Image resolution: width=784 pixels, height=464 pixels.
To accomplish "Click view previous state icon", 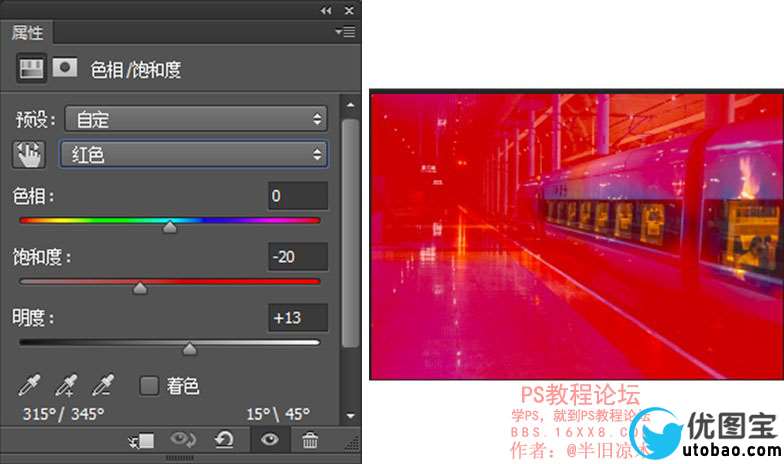I will point(183,440).
